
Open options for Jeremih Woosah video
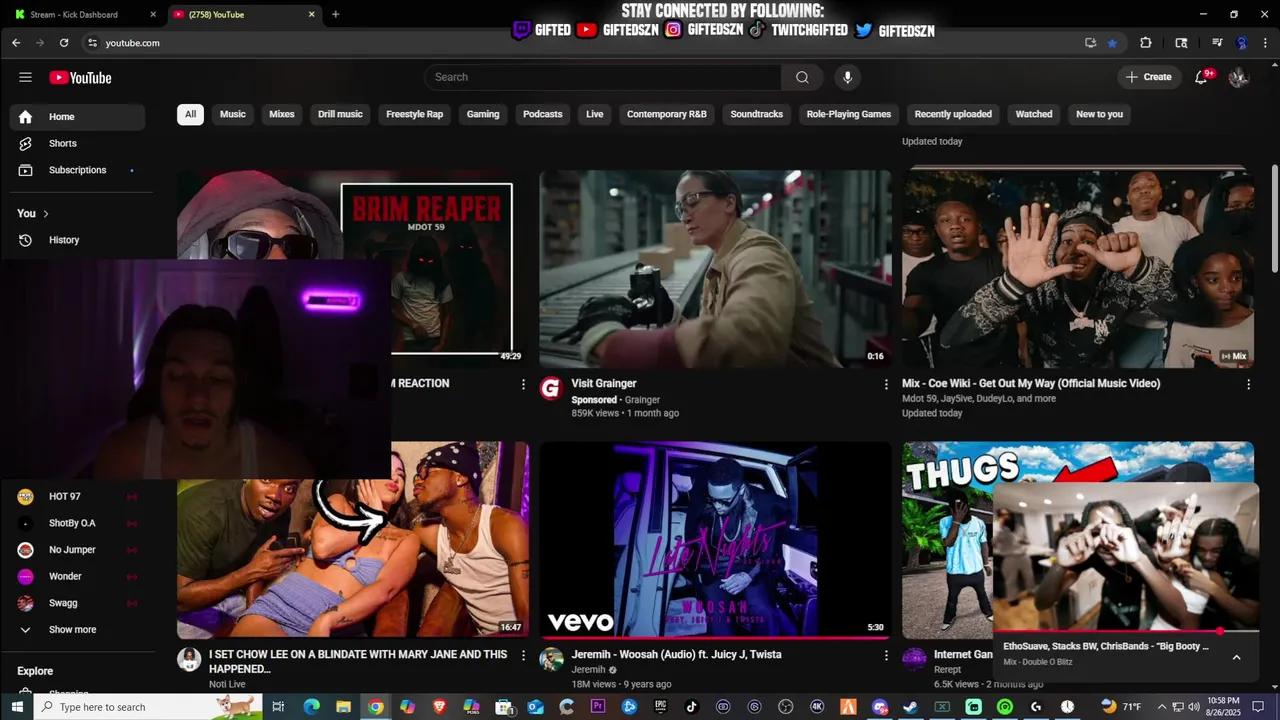point(885,655)
